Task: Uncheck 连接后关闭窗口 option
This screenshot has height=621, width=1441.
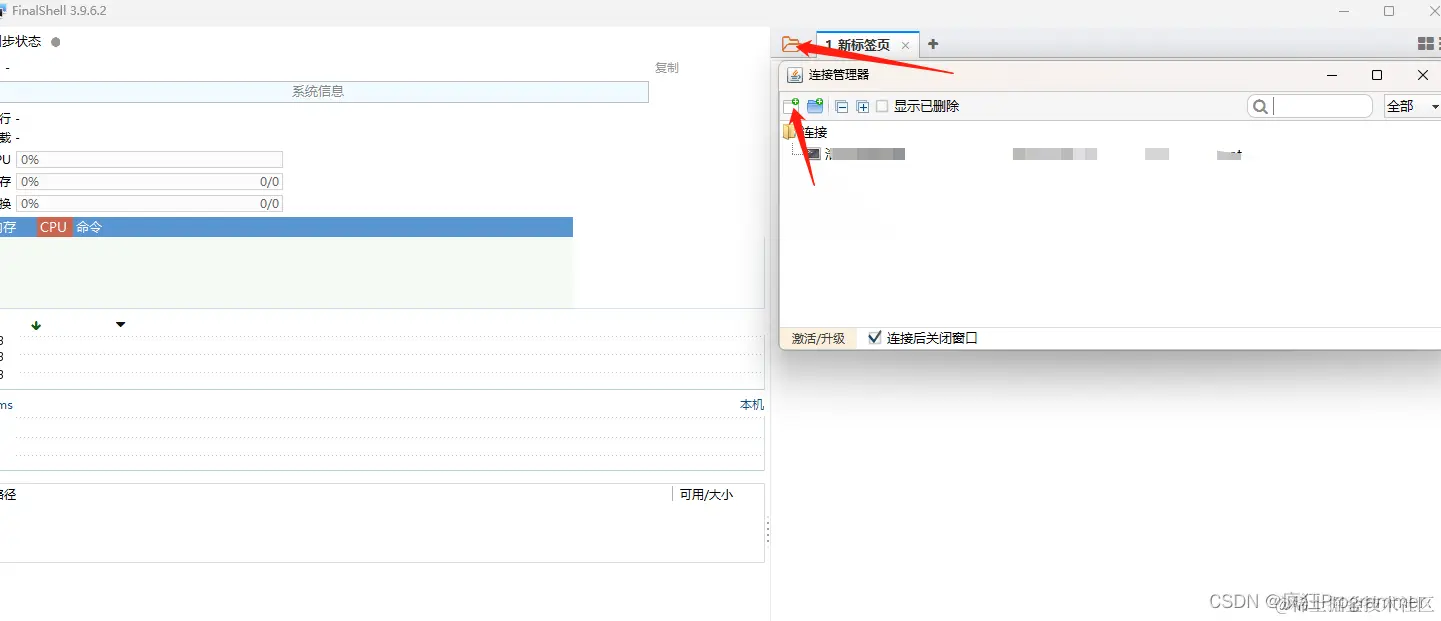Action: click(x=875, y=337)
